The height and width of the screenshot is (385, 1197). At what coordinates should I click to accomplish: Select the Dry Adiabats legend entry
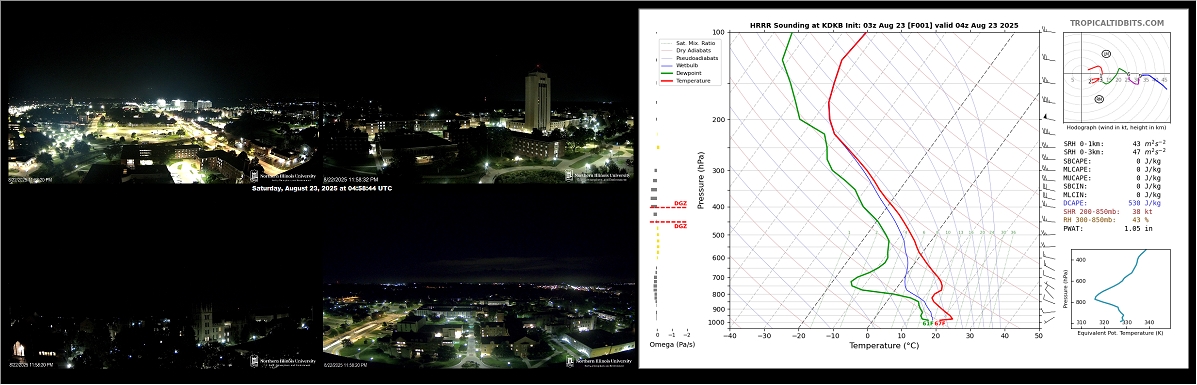coord(686,50)
